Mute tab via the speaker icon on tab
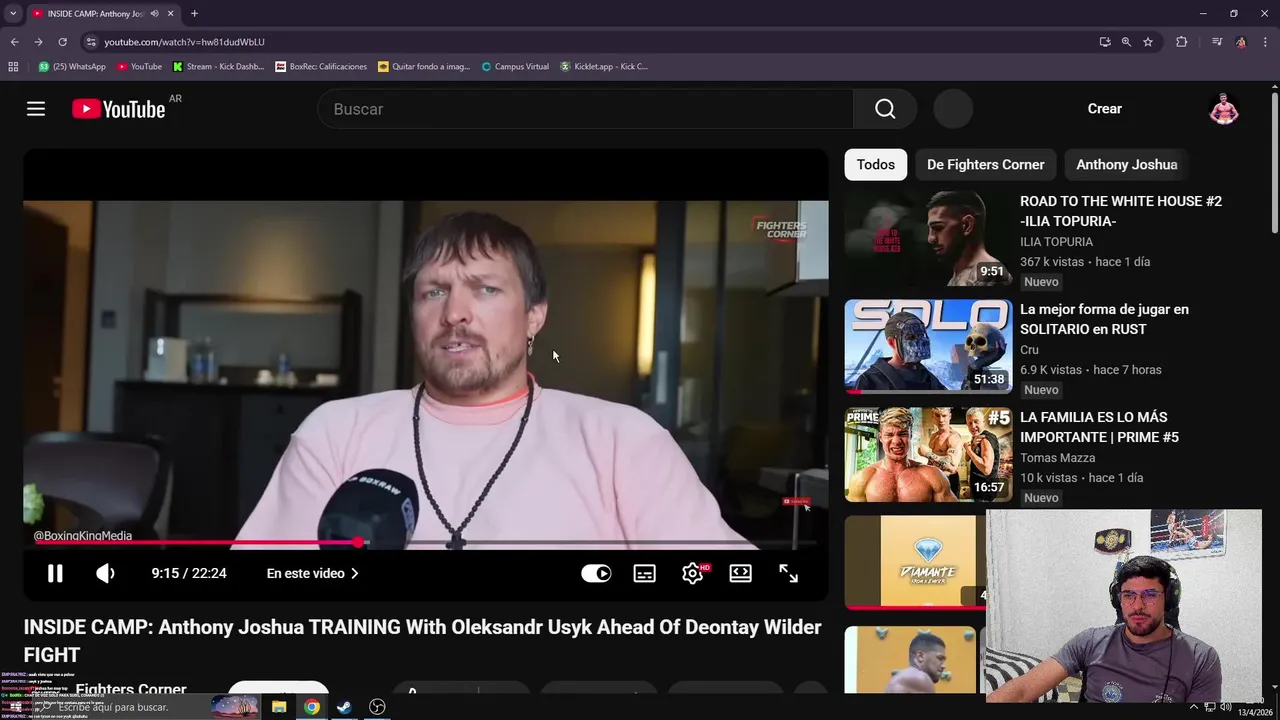Image resolution: width=1280 pixels, height=720 pixels. [154, 14]
